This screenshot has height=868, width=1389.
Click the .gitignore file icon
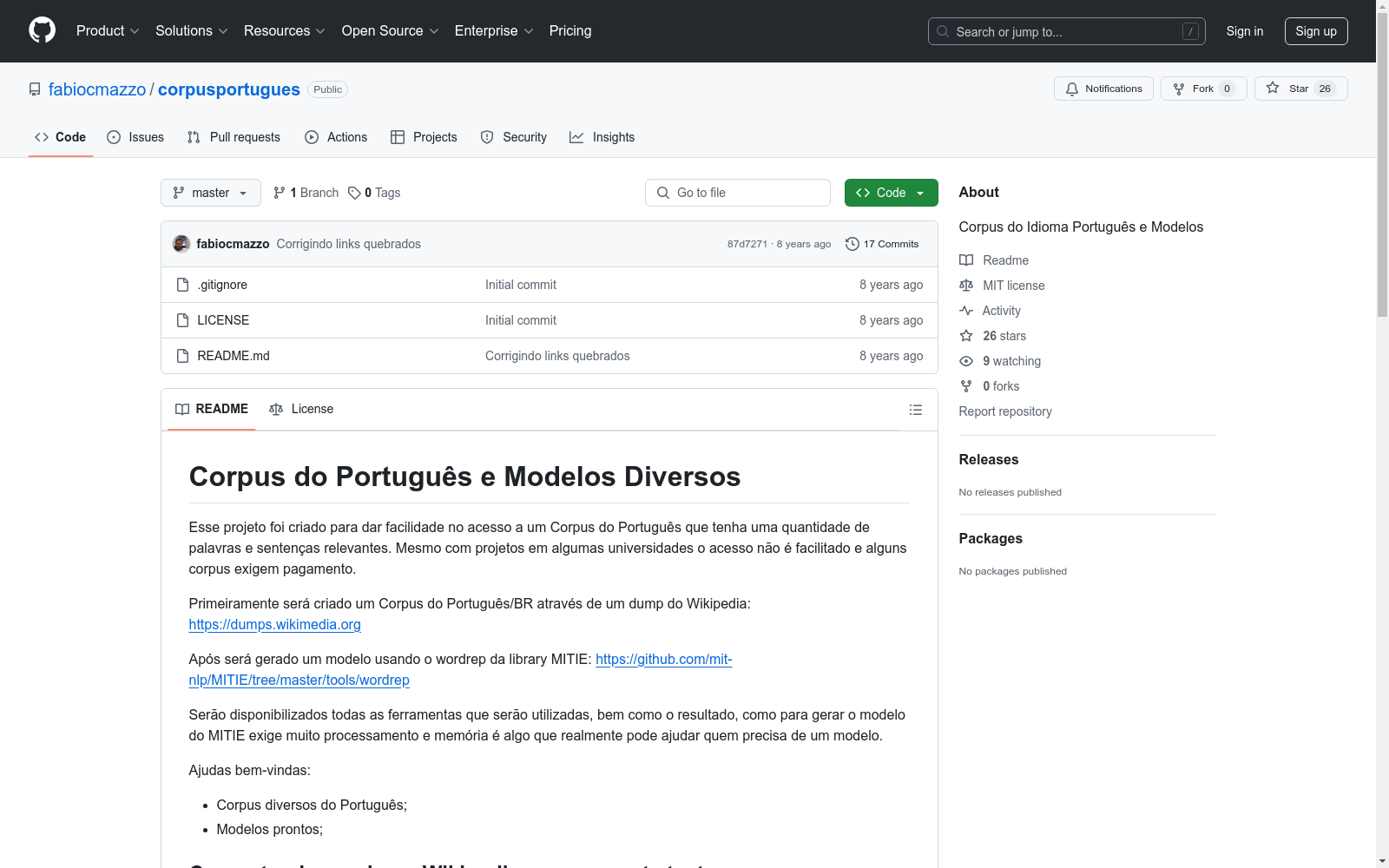pyautogui.click(x=182, y=285)
